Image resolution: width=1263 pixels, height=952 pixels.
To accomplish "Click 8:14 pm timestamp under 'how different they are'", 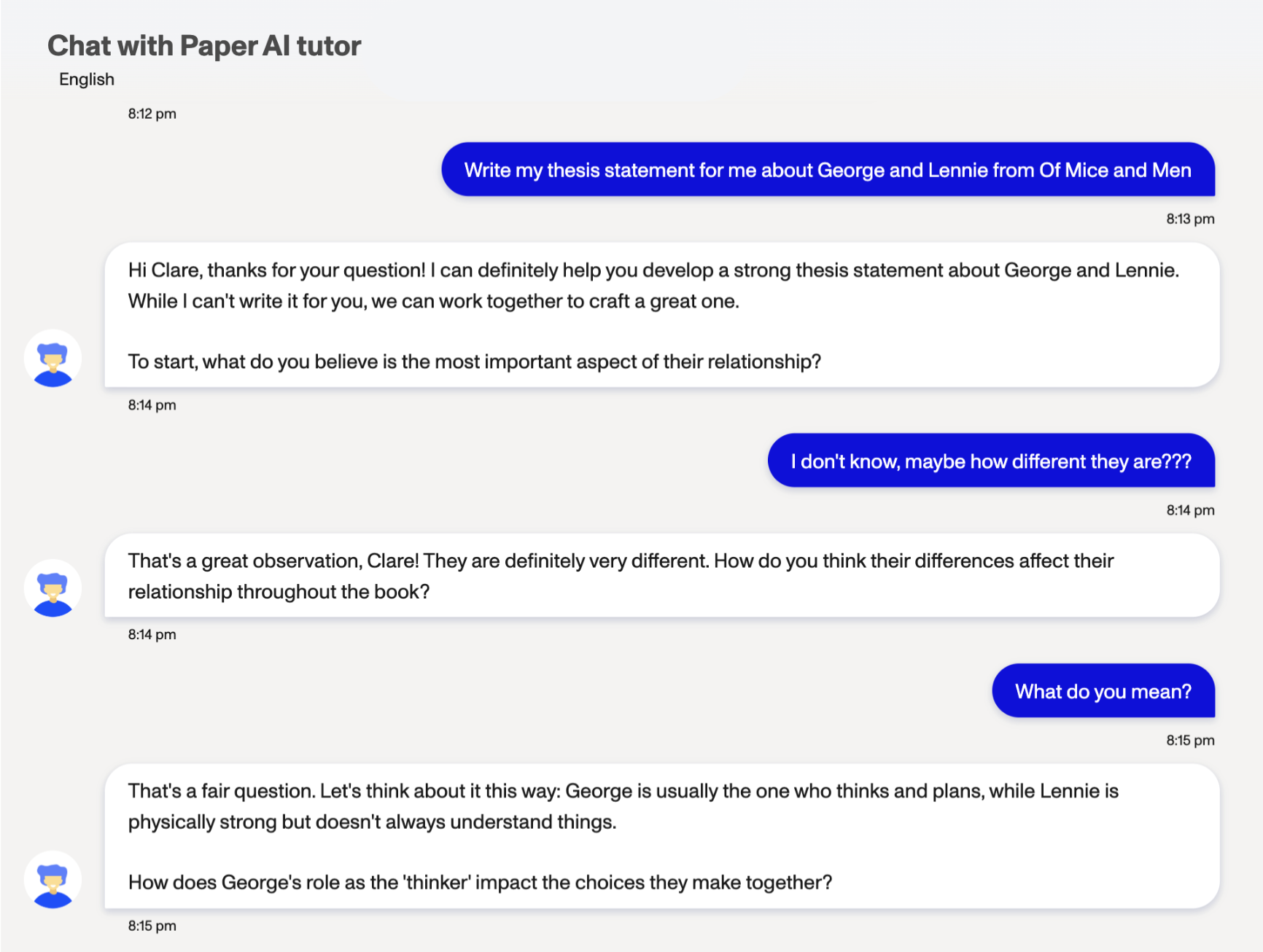I will (1190, 510).
